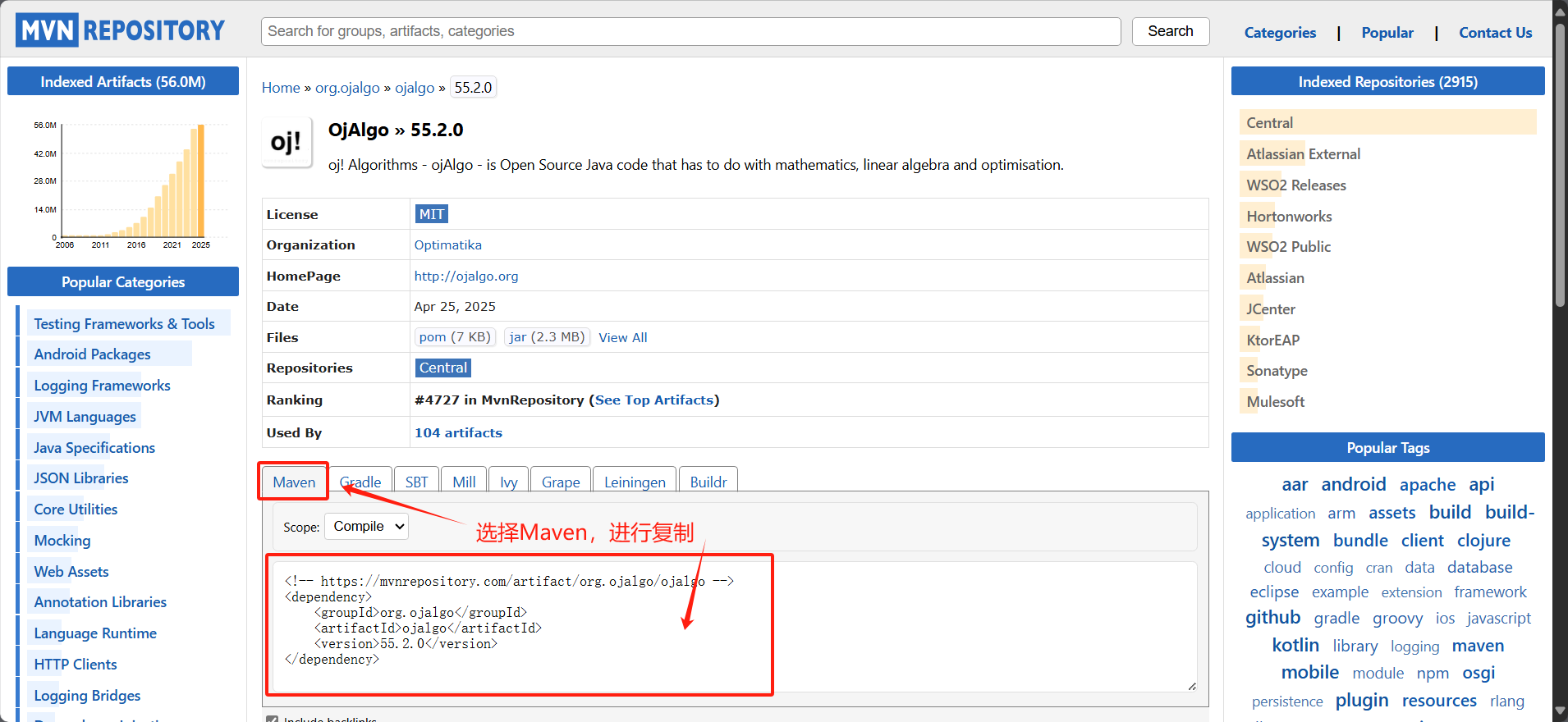Click the plugin popular tag
The width and height of the screenshot is (1568, 722).
click(1362, 700)
